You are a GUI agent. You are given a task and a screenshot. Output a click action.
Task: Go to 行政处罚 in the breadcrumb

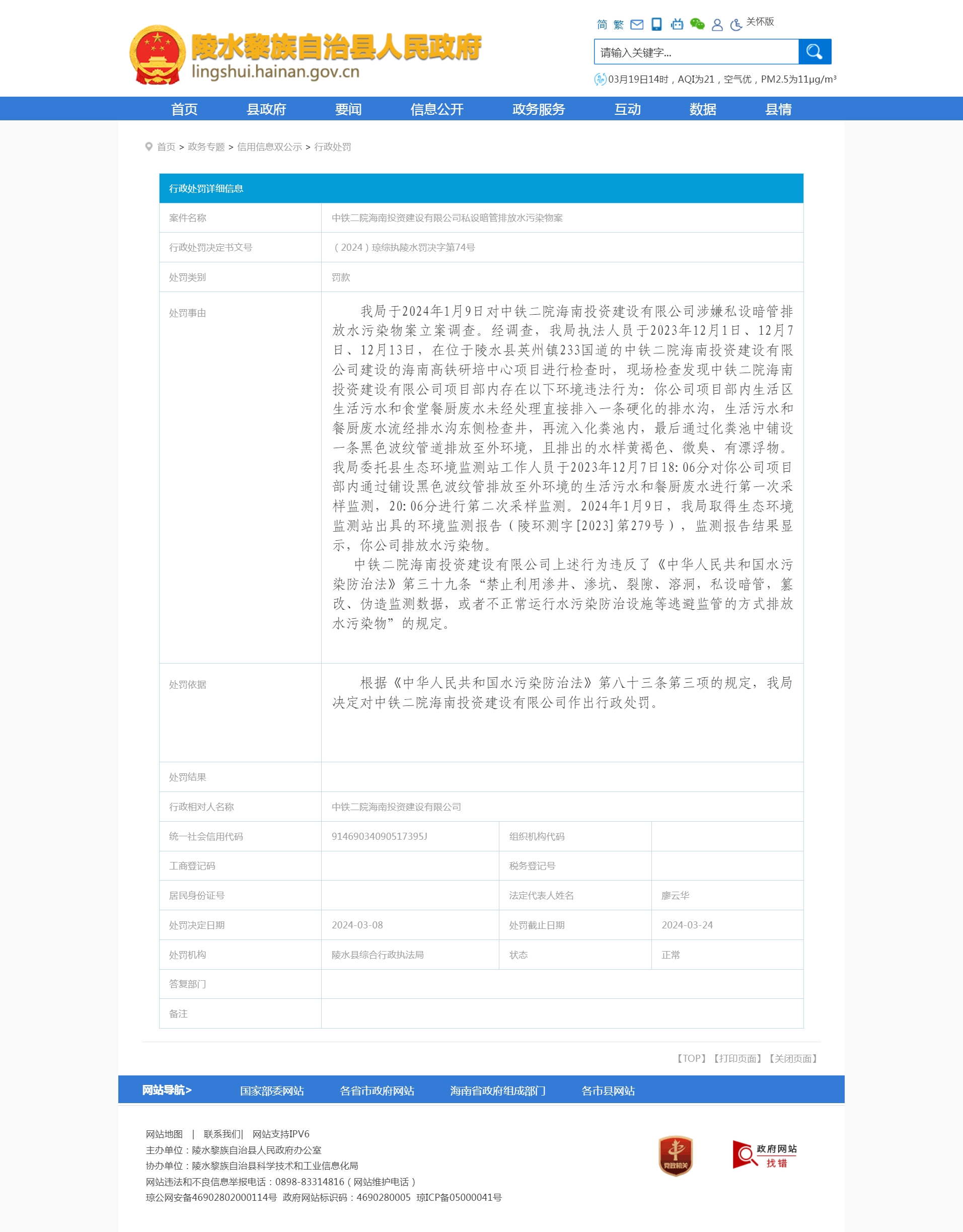coord(332,147)
